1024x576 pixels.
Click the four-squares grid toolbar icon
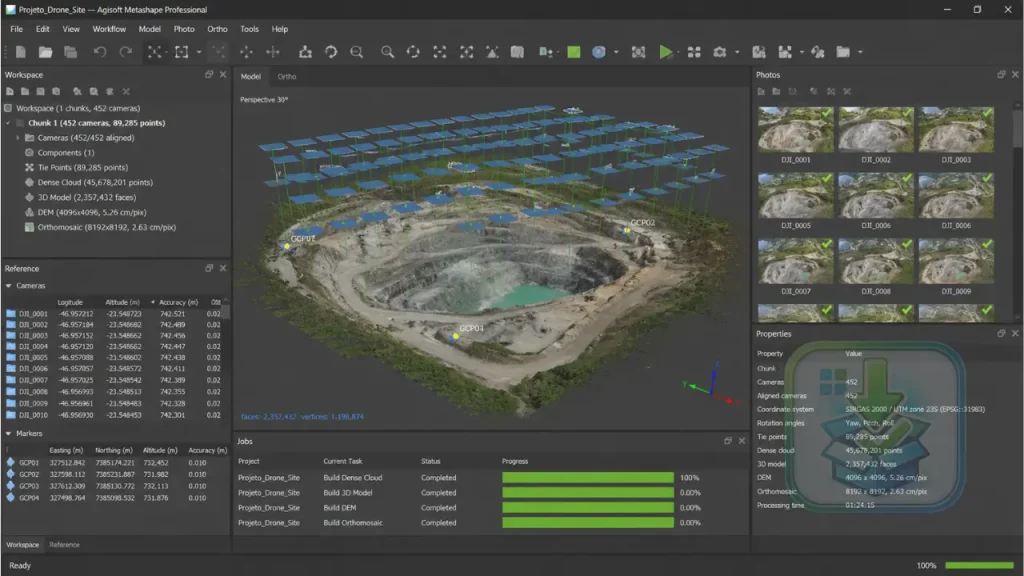pos(694,52)
